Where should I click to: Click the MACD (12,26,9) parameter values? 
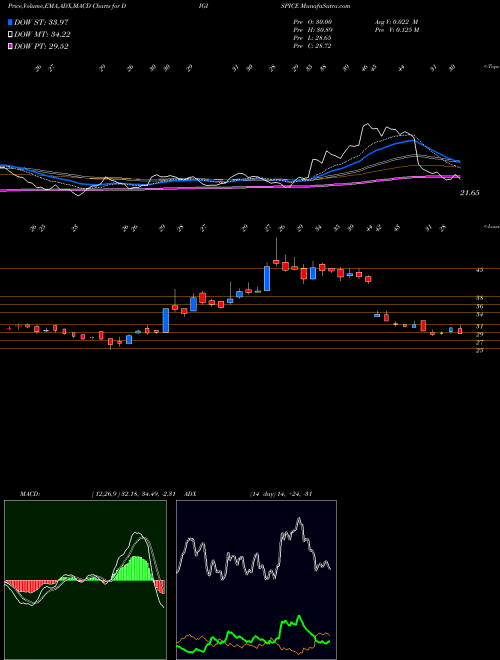(x=136, y=494)
